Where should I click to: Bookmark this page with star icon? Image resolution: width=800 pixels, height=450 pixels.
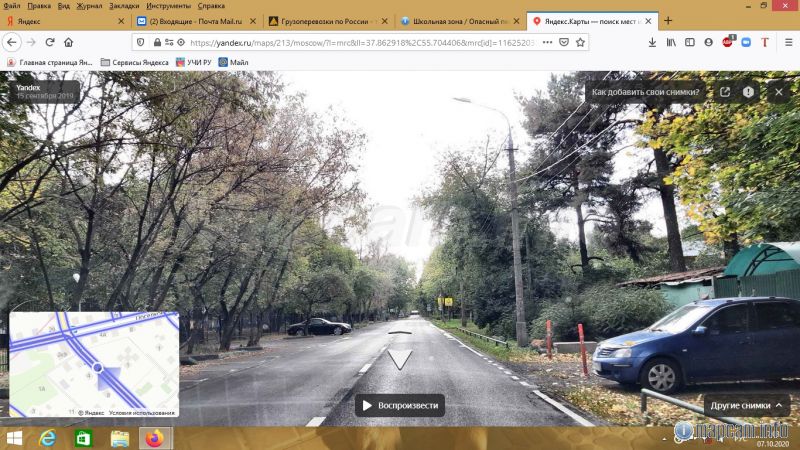tap(580, 42)
